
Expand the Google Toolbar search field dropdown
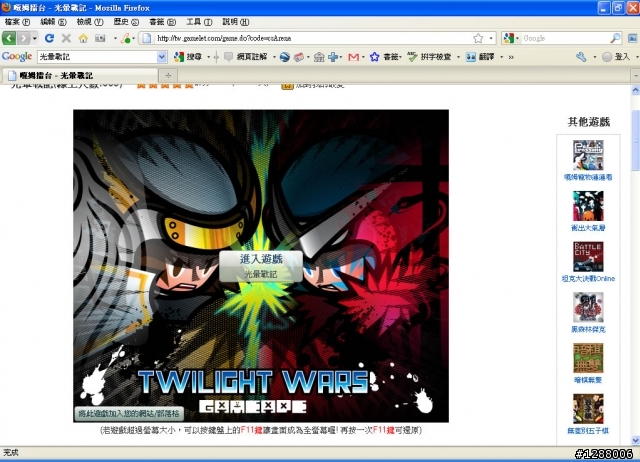162,57
